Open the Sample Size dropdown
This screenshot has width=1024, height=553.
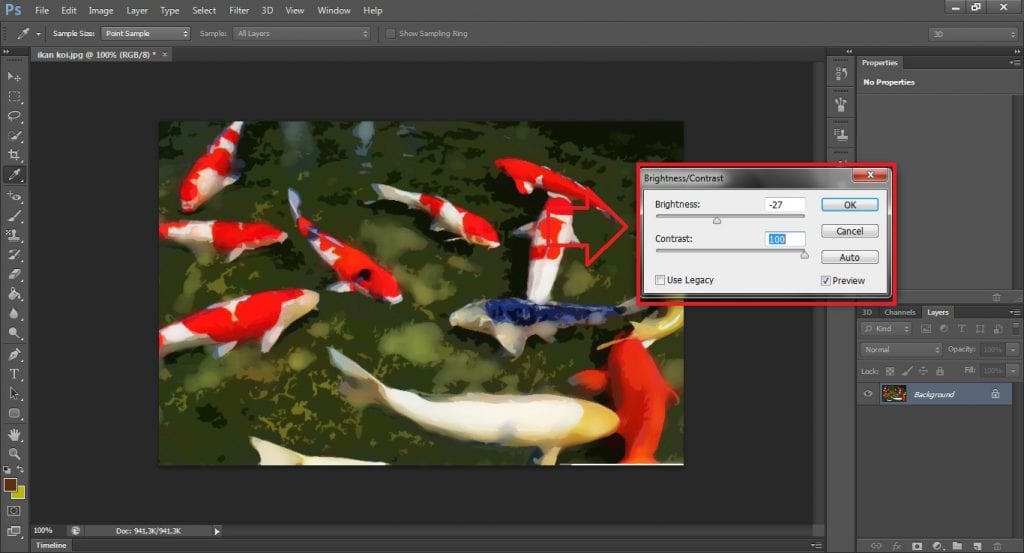[145, 33]
